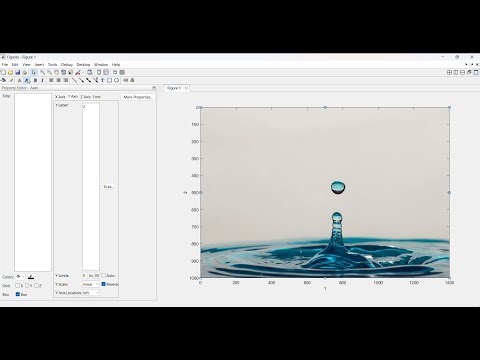Click the Show Plot Tools icon
Image resolution: width=480 pixels, height=360 pixels.
[122, 72]
